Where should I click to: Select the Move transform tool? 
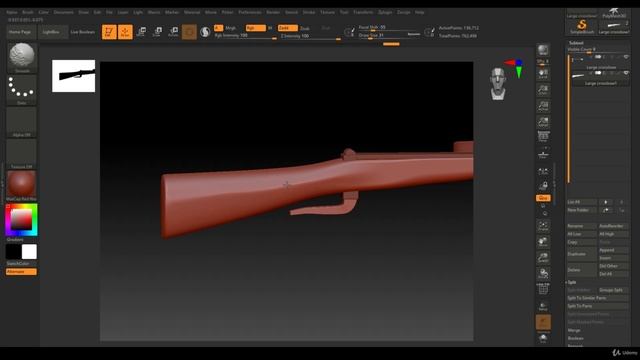(141, 32)
